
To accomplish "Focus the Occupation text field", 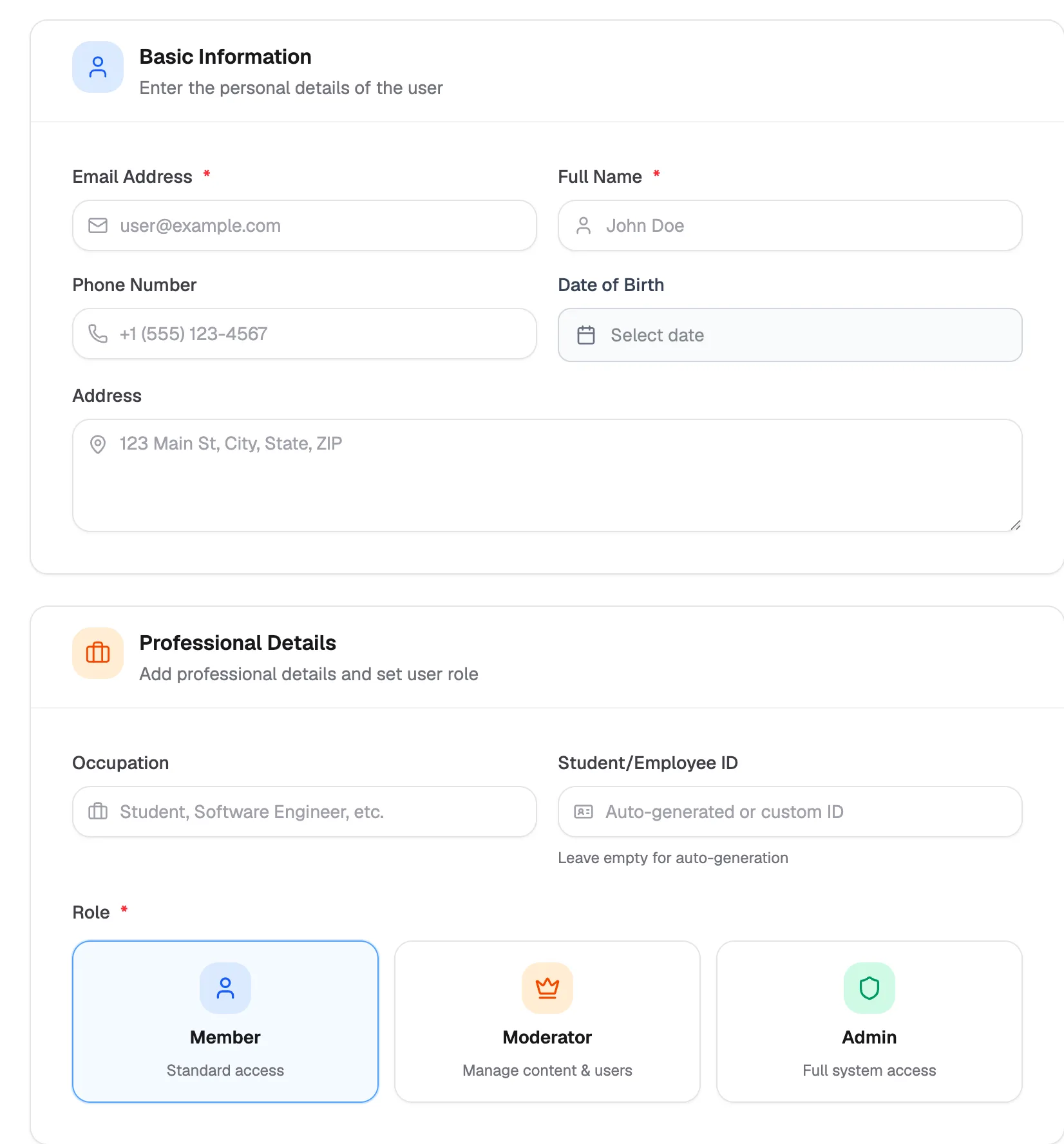I will pyautogui.click(x=305, y=812).
